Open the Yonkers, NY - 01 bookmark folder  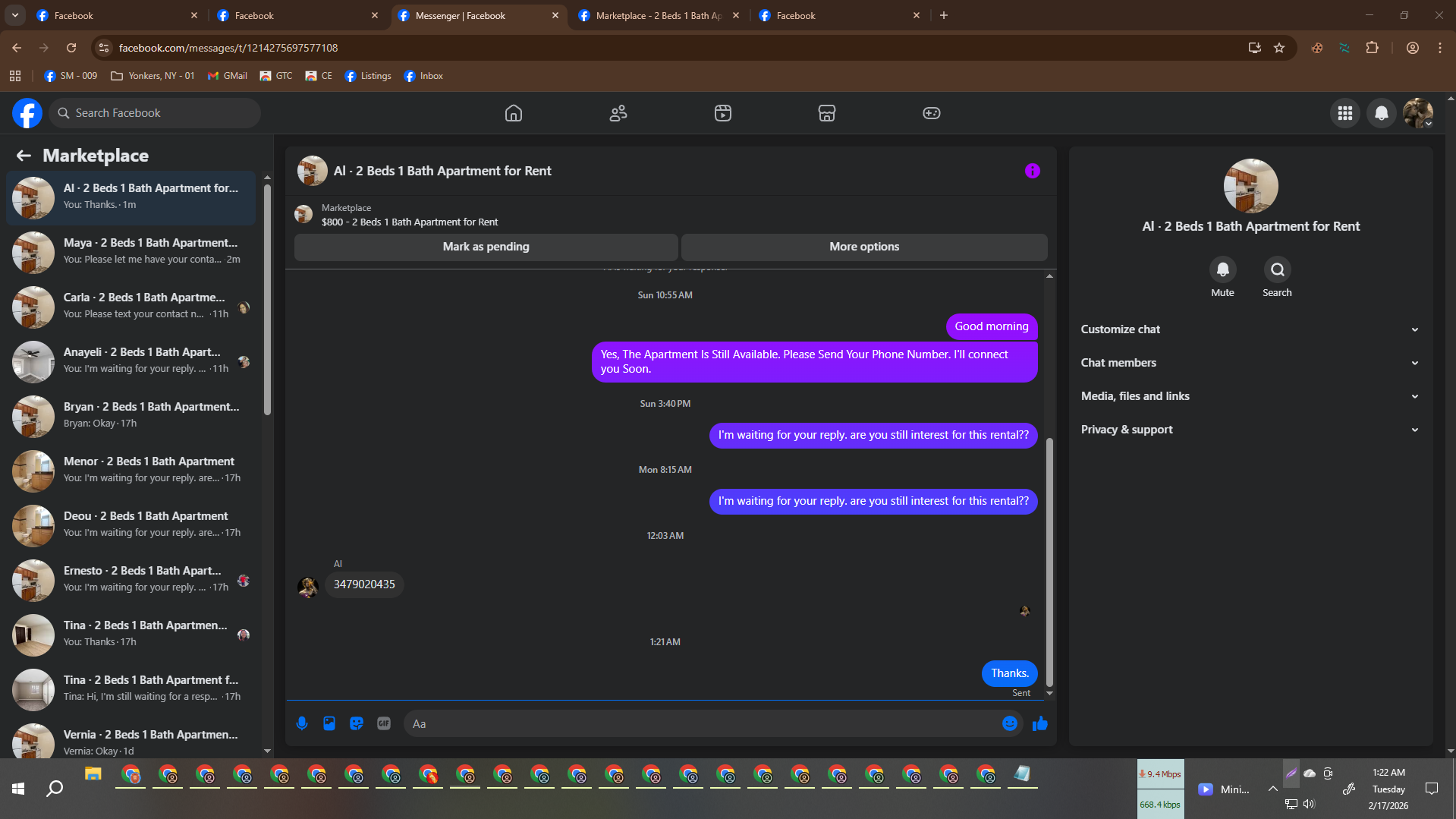(153, 76)
